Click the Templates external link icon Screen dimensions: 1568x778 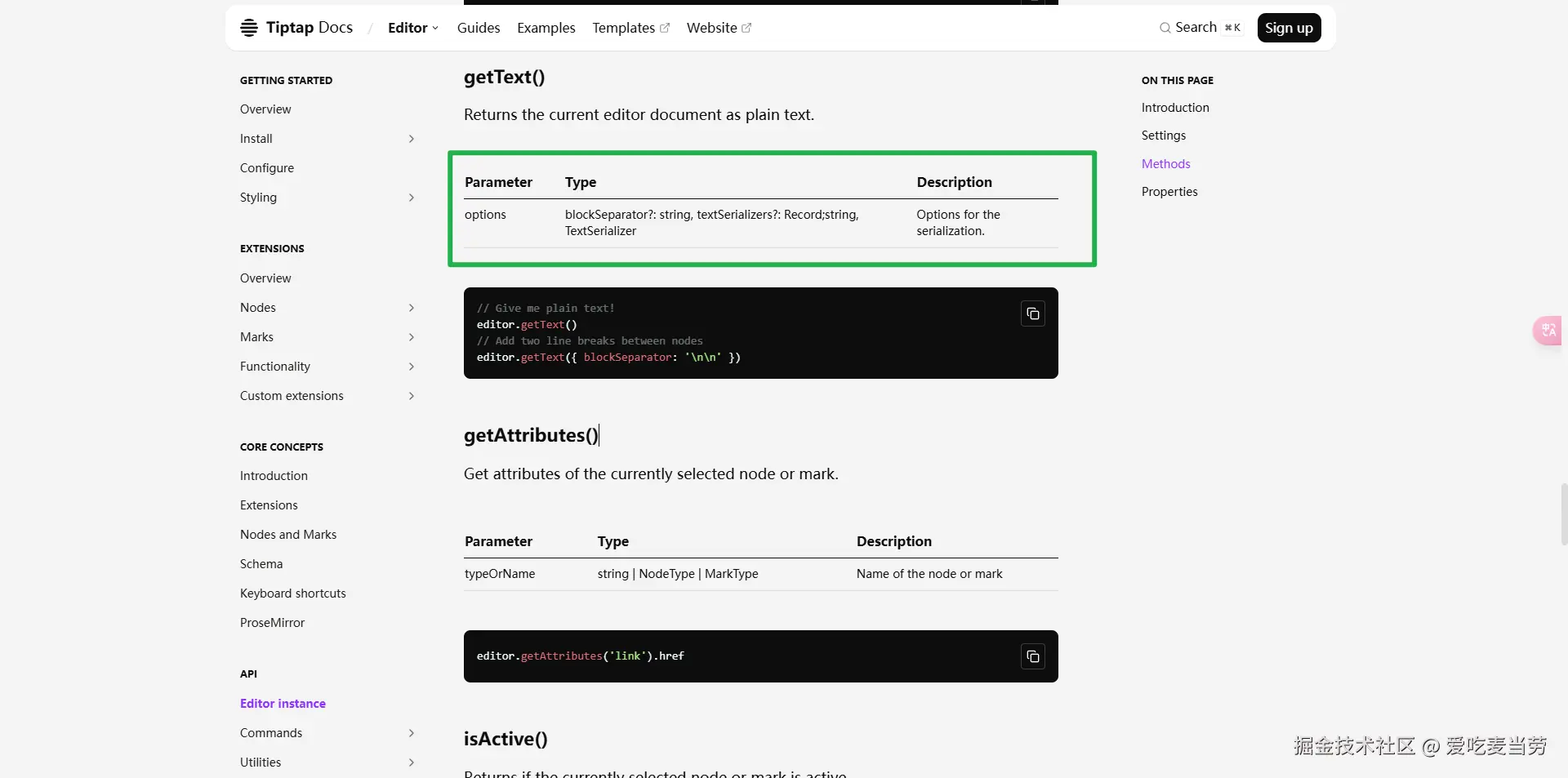click(x=665, y=28)
